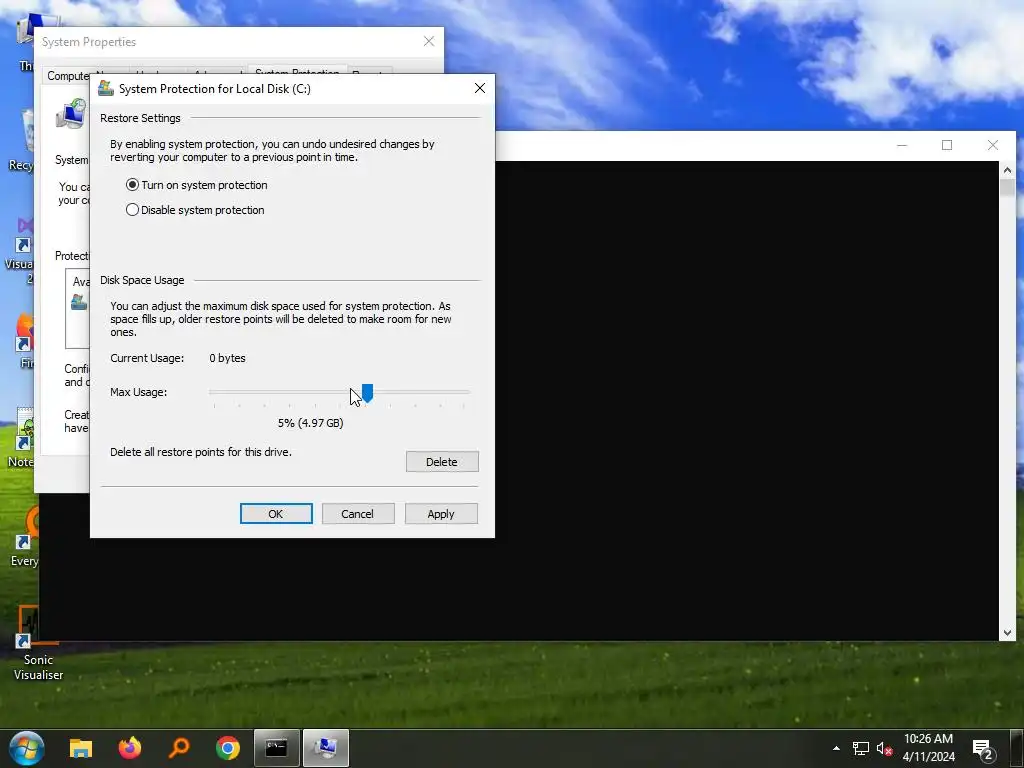Select the Recycle Bin desktop icon
1024x768 pixels.
point(21,140)
